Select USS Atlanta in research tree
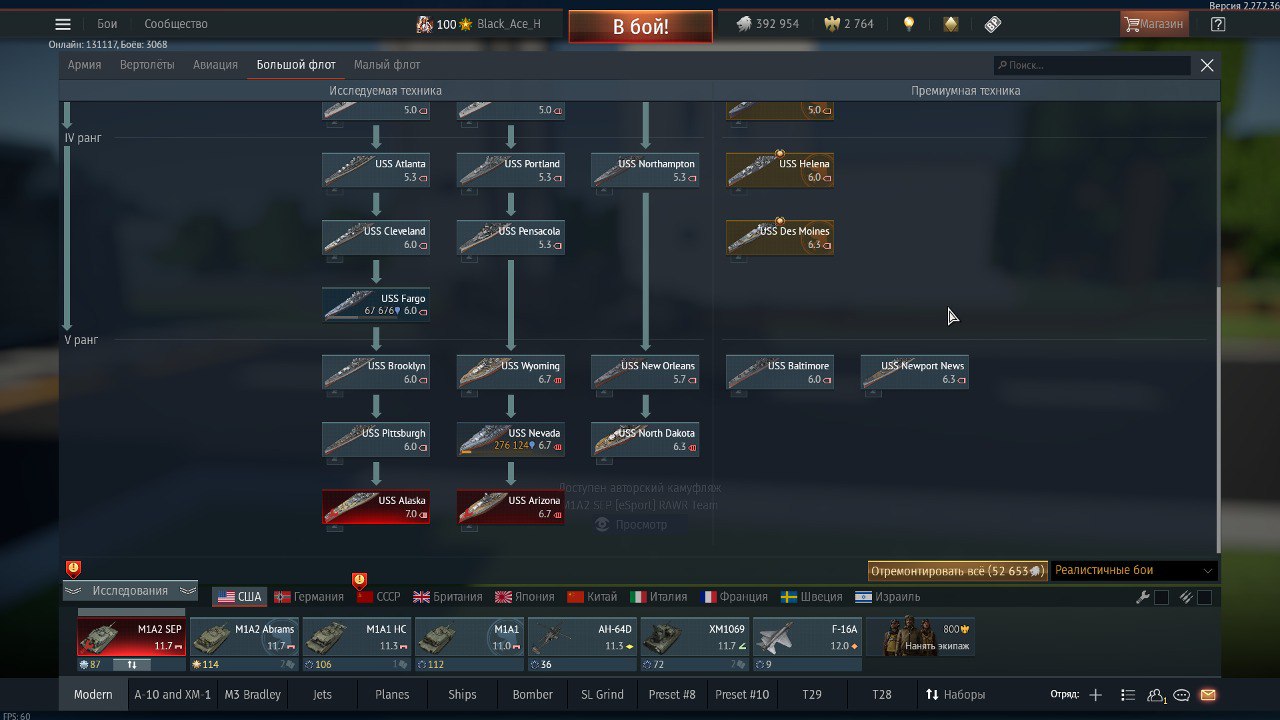The height and width of the screenshot is (720, 1280). (x=376, y=170)
